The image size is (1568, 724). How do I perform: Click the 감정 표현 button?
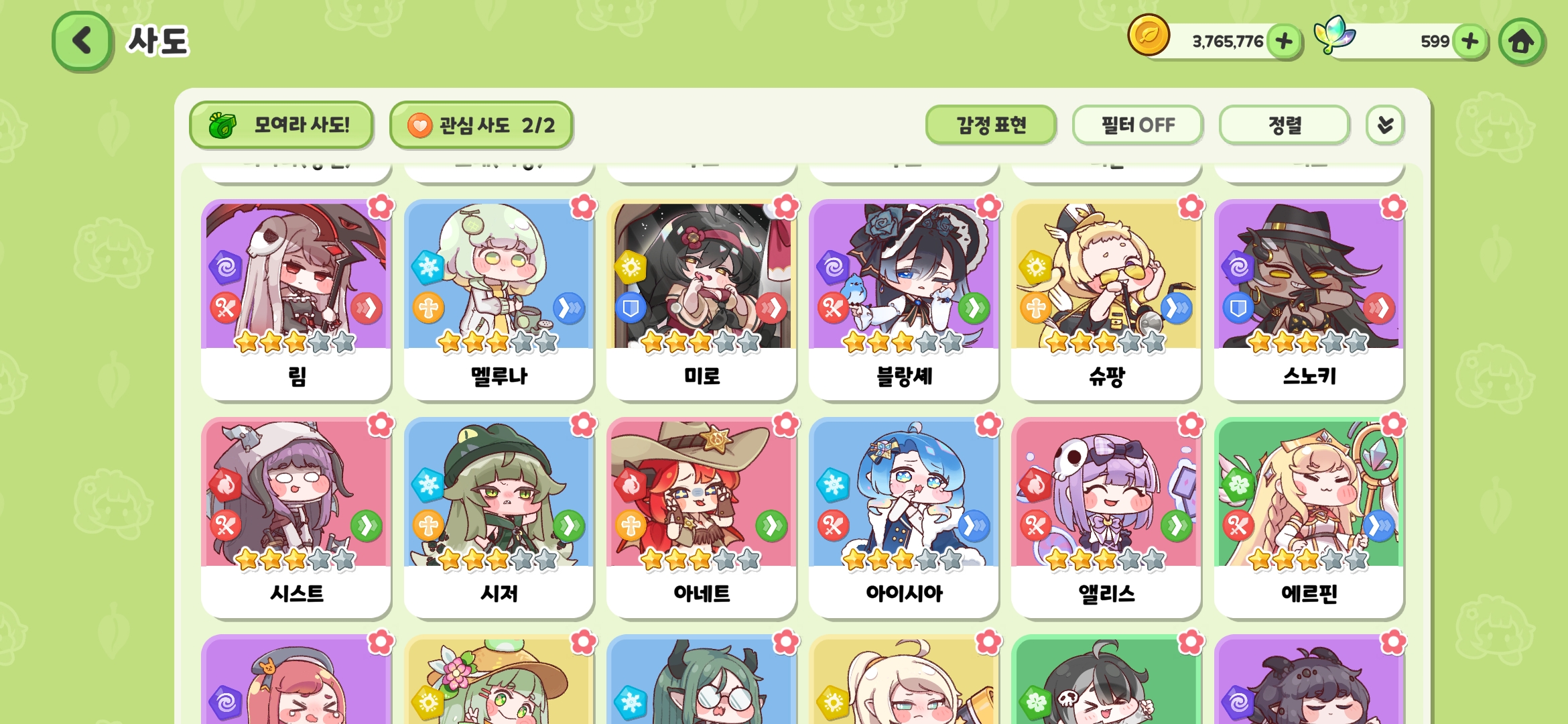coord(990,125)
